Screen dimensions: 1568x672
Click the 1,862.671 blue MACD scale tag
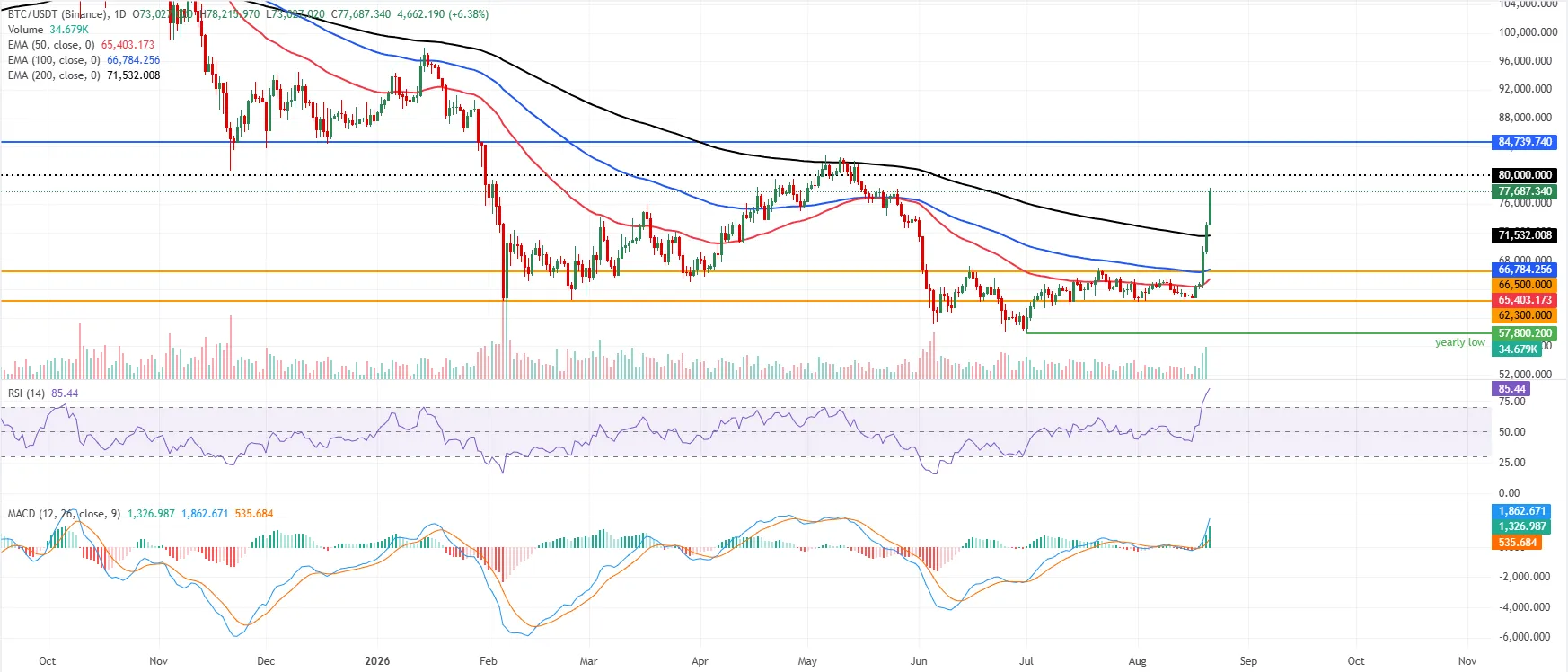click(x=1522, y=511)
